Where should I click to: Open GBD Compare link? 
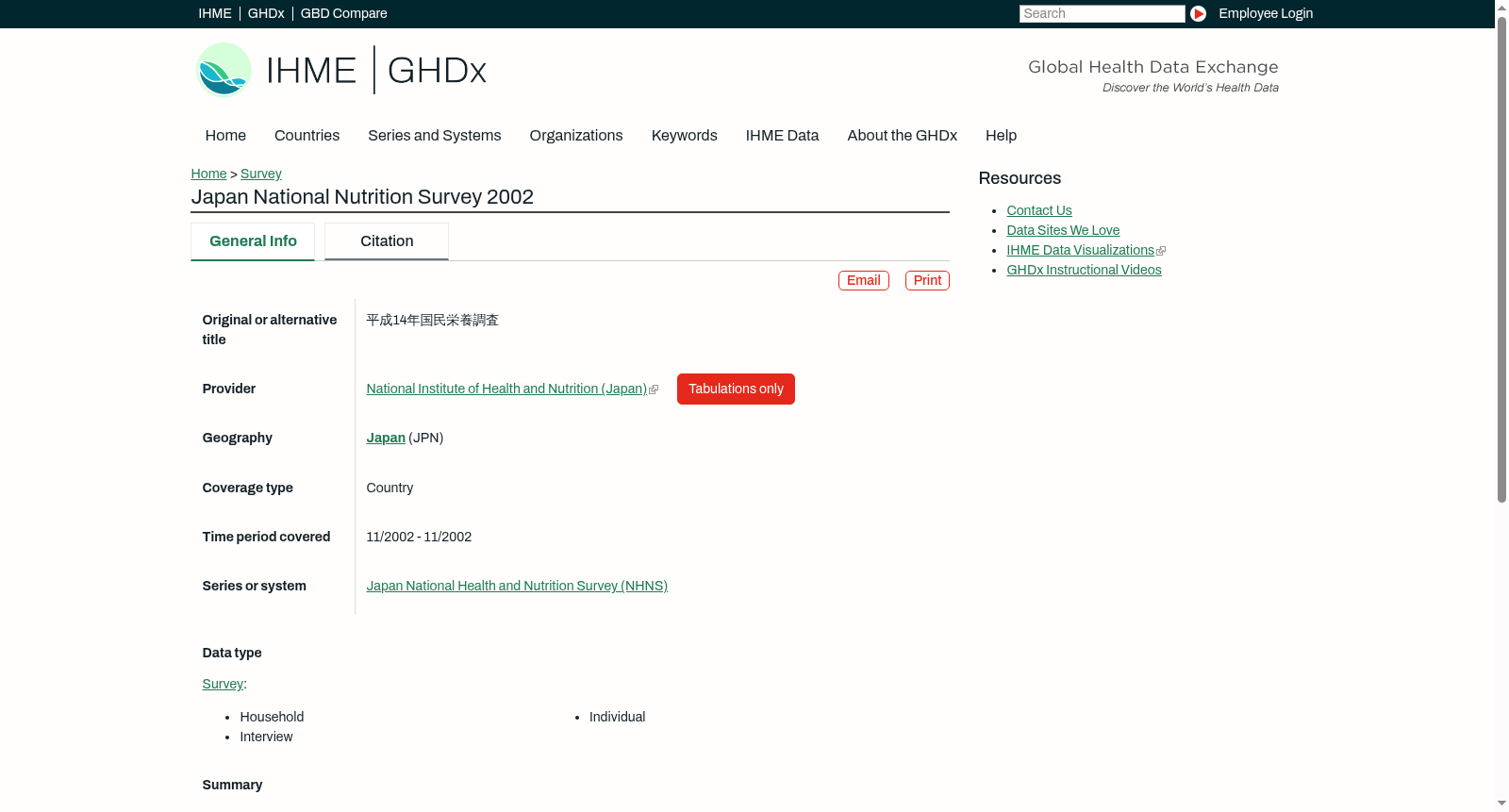[x=343, y=13]
